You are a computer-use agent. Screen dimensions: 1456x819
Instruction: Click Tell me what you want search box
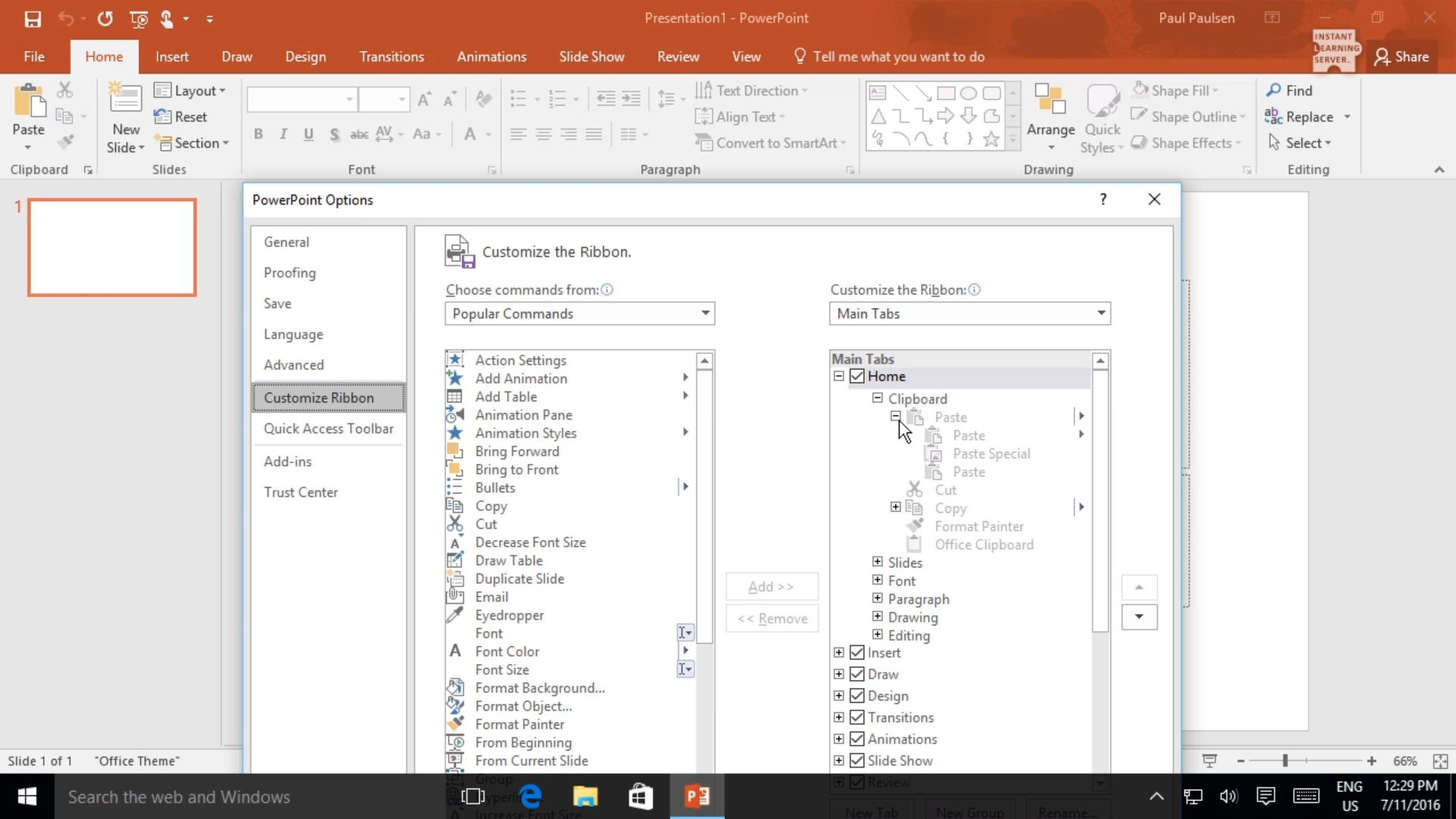pyautogui.click(x=890, y=57)
